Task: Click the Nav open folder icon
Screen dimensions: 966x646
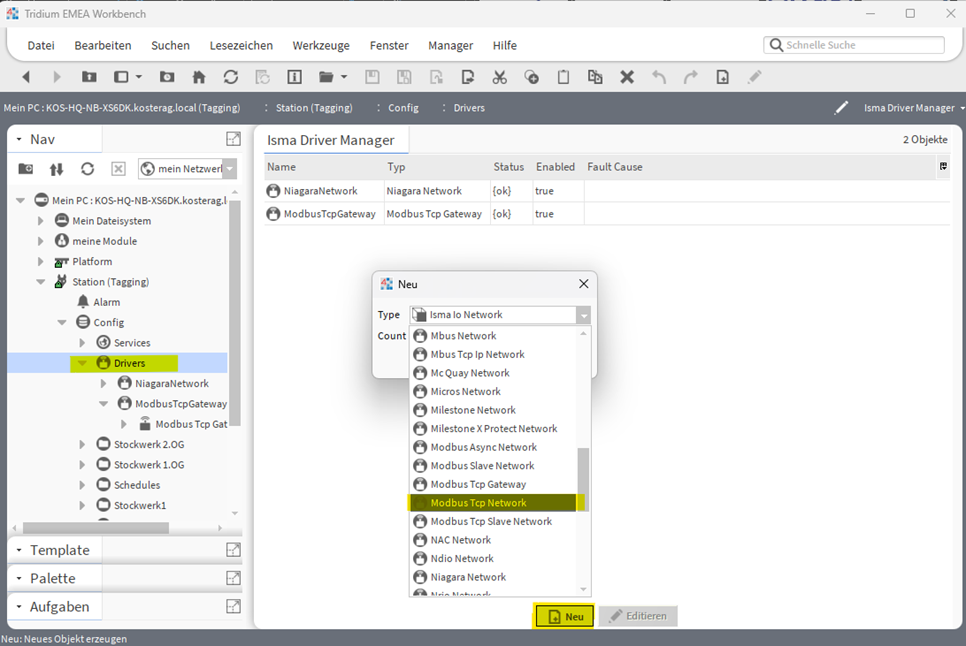Action: pyautogui.click(x=26, y=169)
